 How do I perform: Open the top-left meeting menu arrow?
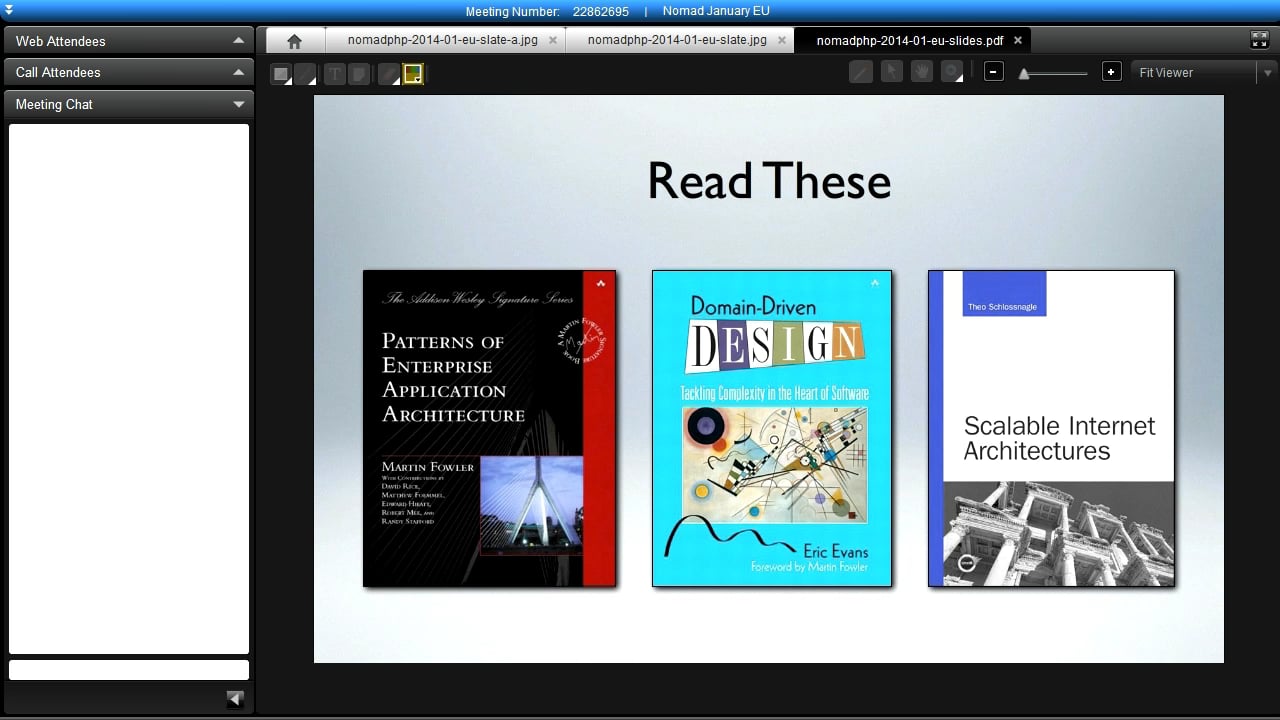(9, 10)
